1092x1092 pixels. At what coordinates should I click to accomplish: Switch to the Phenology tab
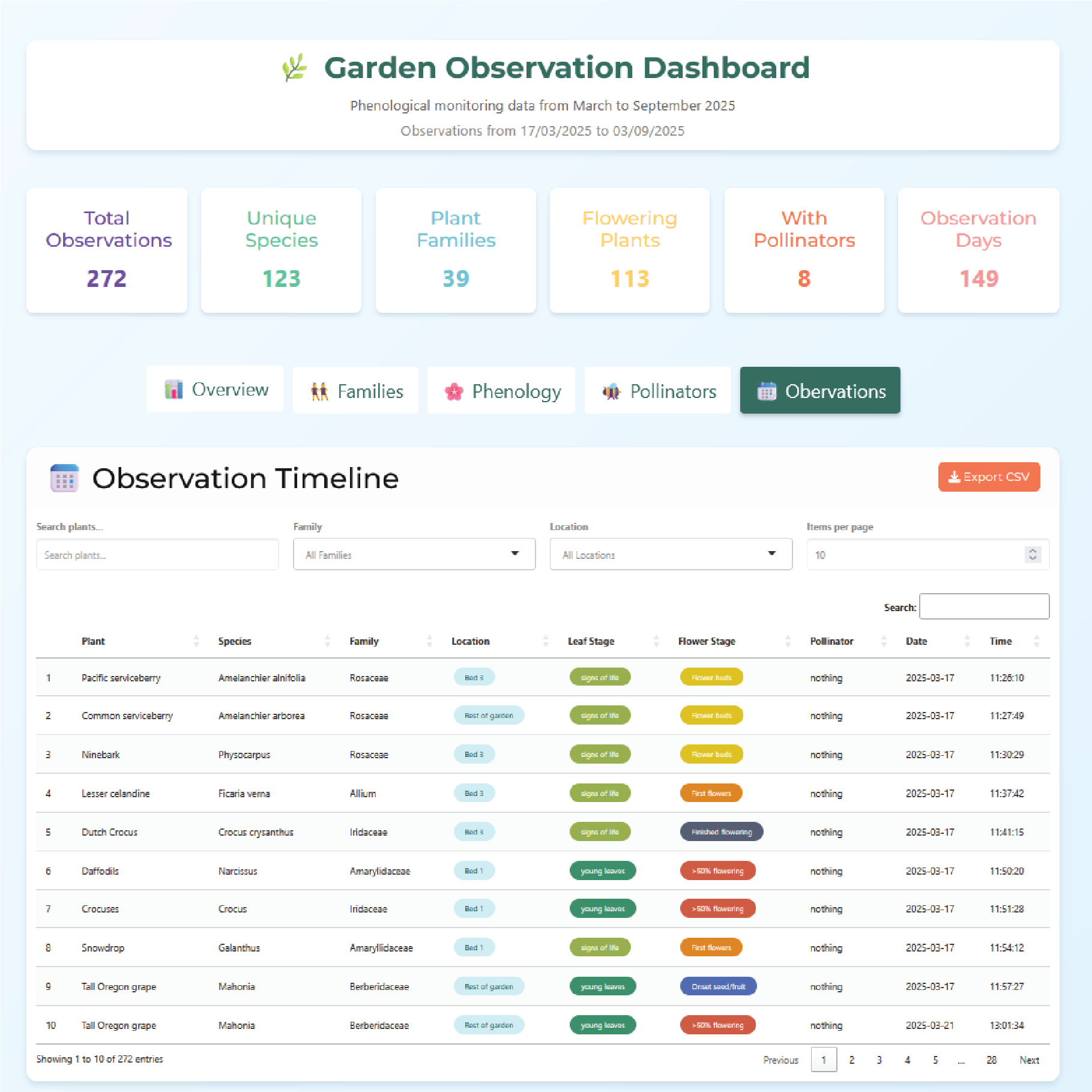pos(501,391)
